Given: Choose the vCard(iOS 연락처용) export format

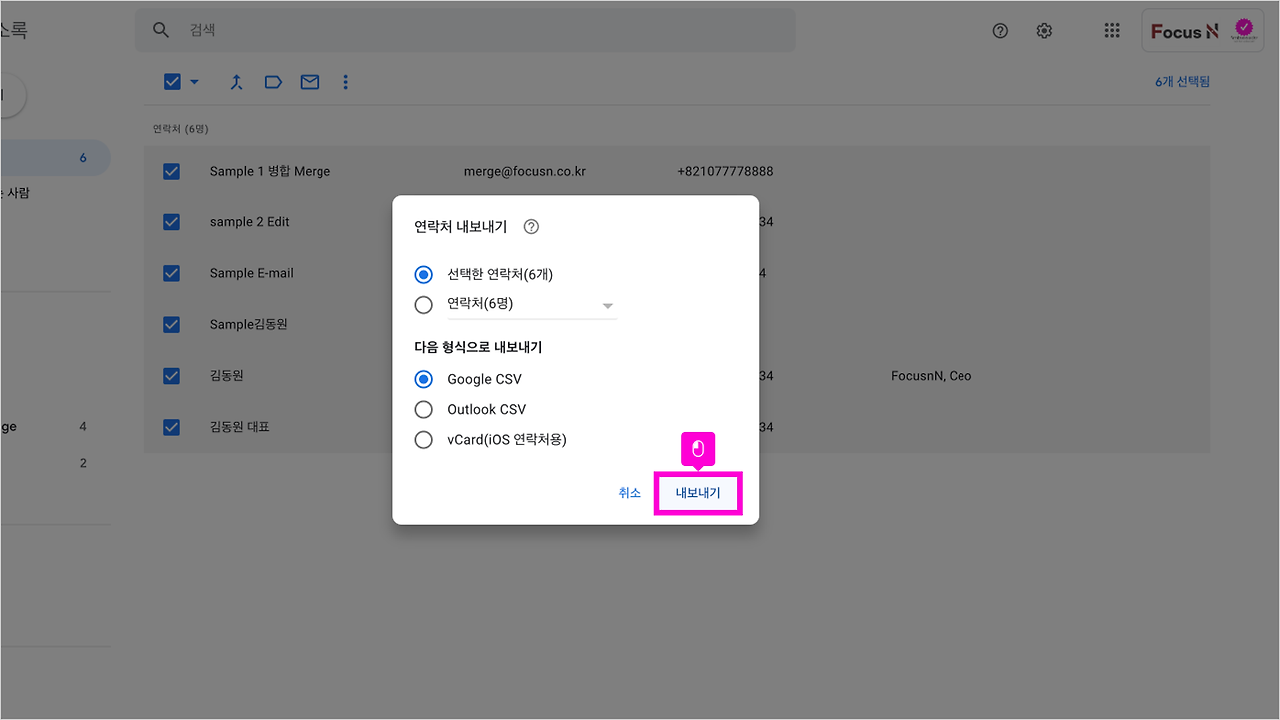Looking at the screenshot, I should (x=423, y=439).
